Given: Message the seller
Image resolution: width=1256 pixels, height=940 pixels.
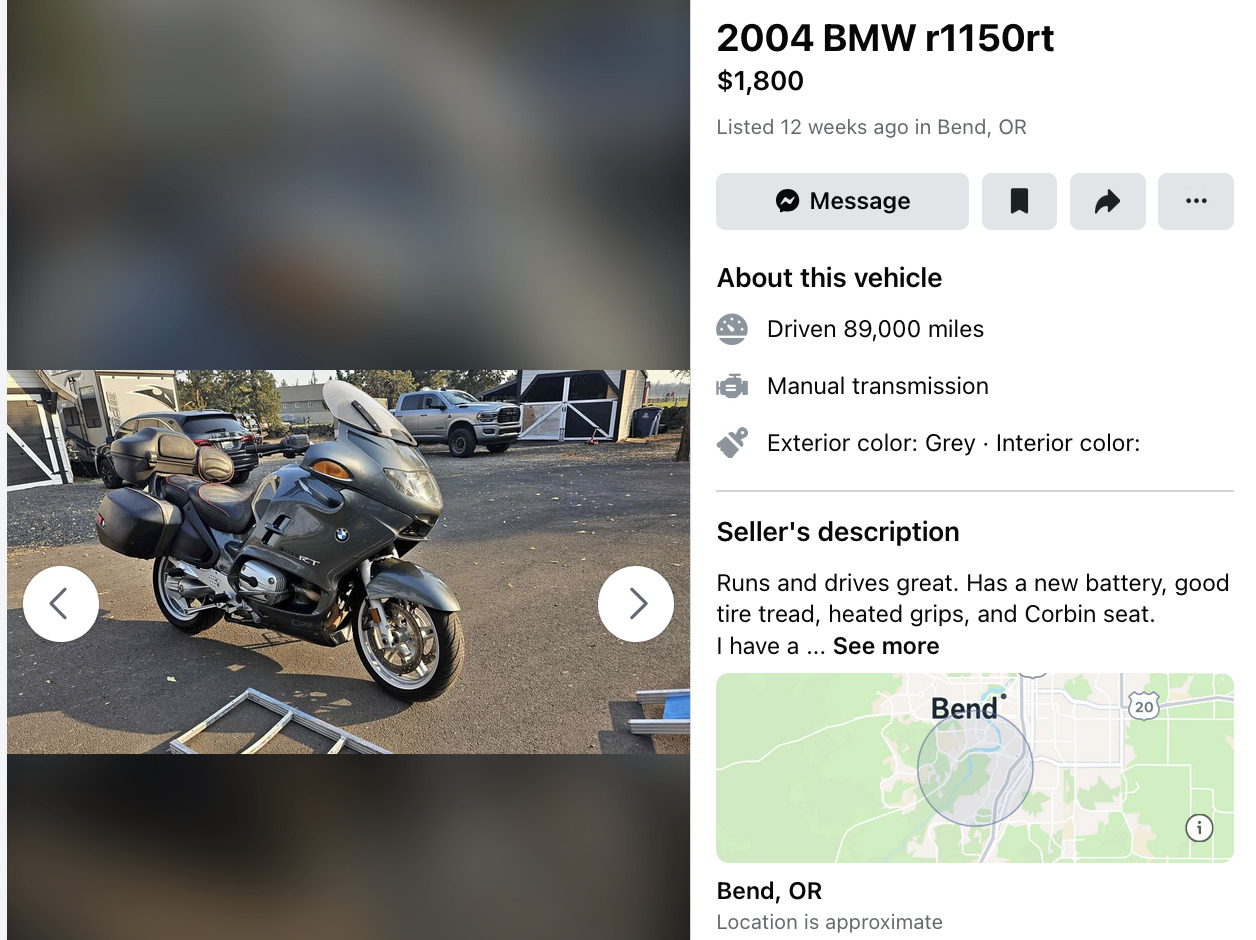Looking at the screenshot, I should click(842, 201).
